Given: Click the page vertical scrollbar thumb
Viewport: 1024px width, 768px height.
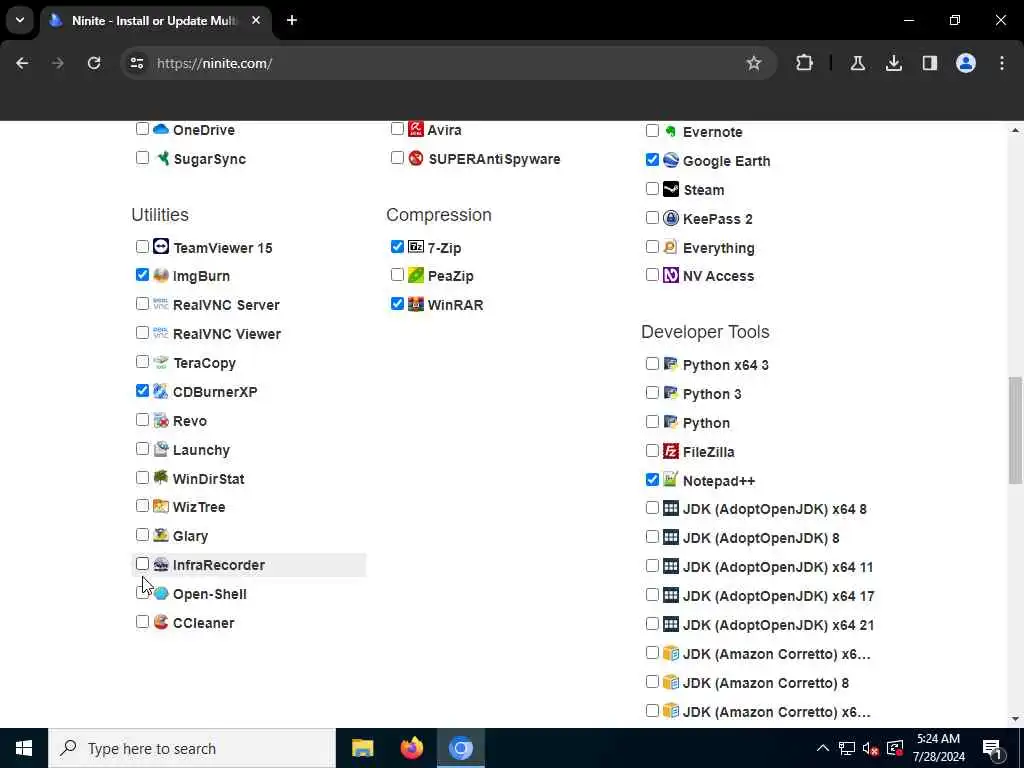Looking at the screenshot, I should click(x=1015, y=430).
